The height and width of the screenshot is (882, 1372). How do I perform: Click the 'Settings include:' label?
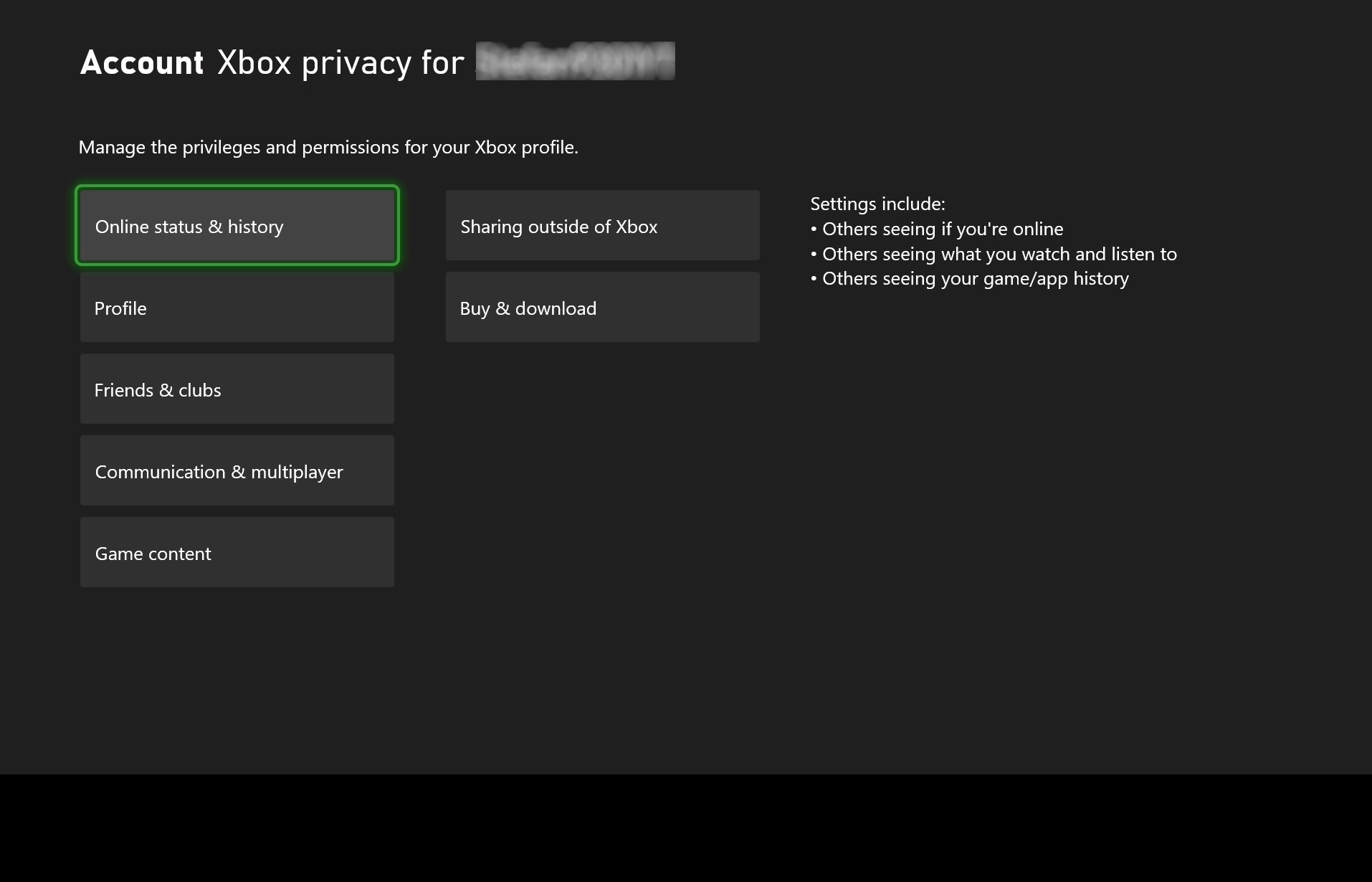coord(877,204)
